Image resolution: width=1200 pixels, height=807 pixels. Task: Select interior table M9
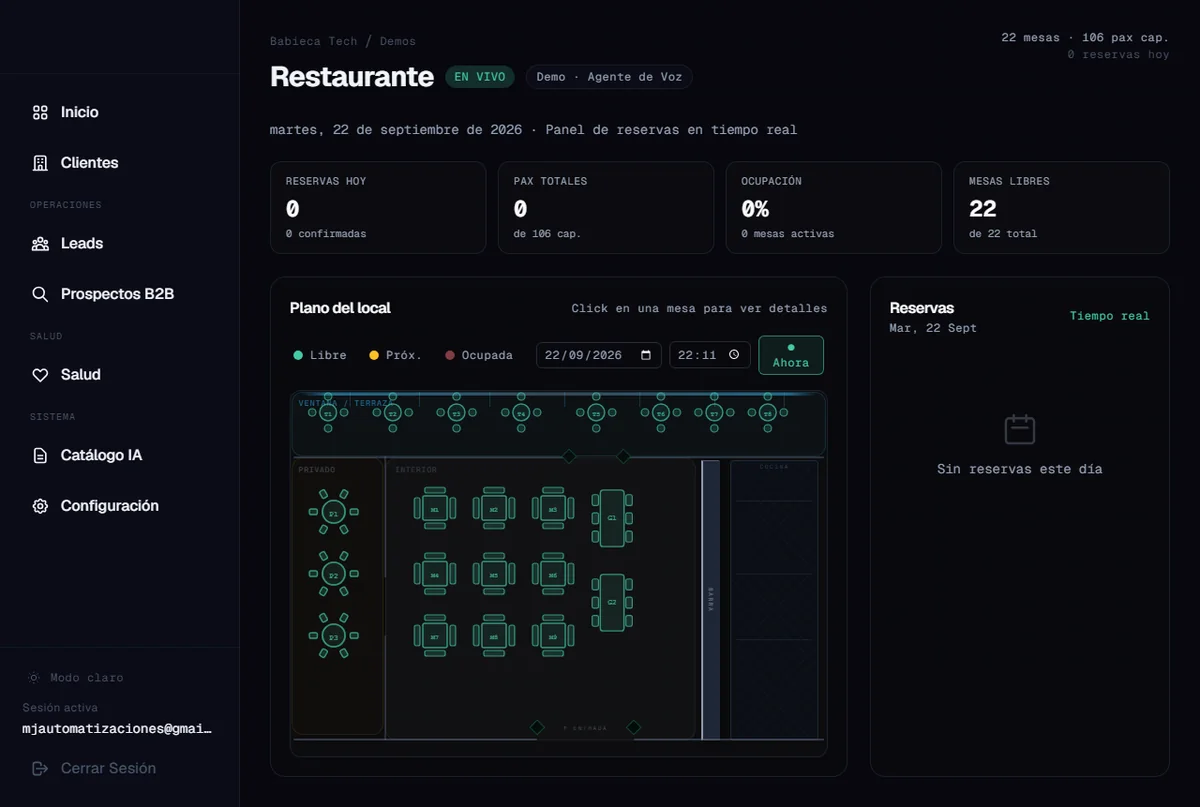[x=552, y=636]
